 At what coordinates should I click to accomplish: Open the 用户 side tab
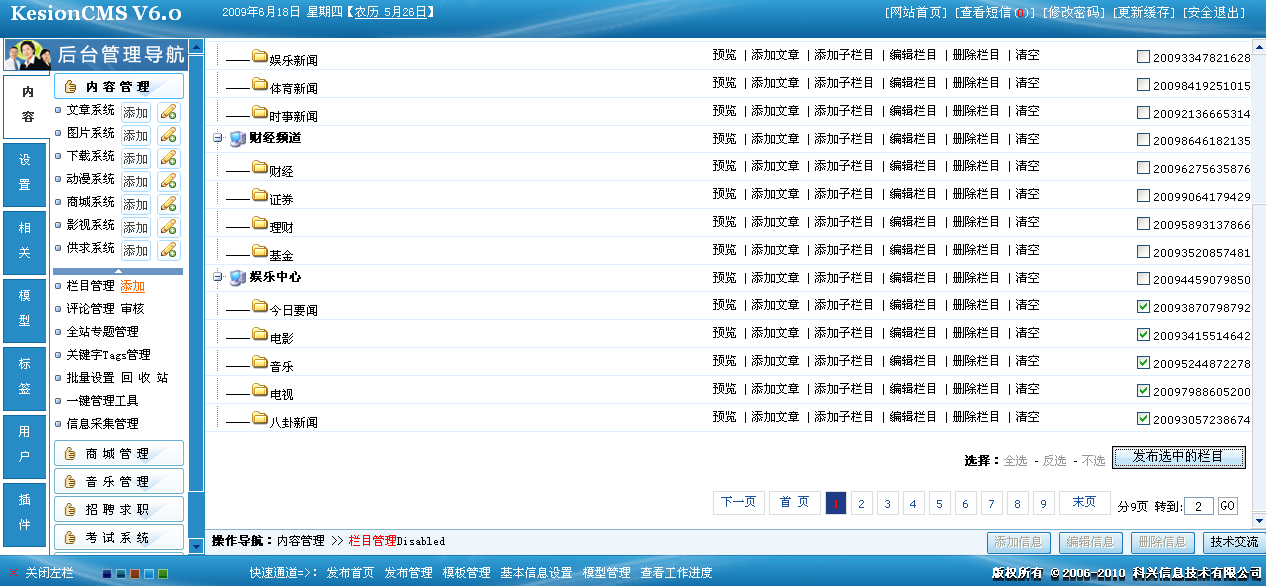pyautogui.click(x=25, y=443)
